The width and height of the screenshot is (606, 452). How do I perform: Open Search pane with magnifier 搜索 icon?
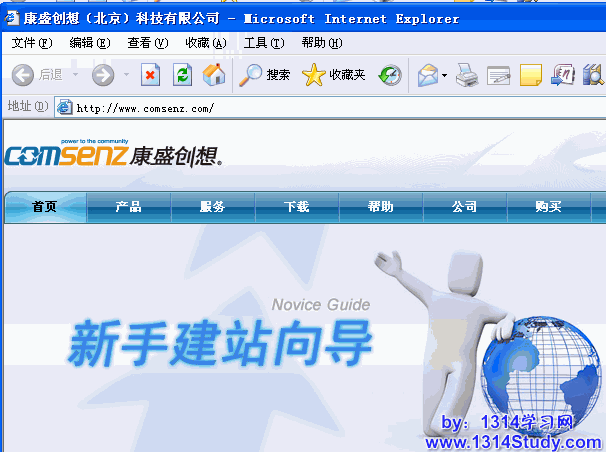[265, 75]
